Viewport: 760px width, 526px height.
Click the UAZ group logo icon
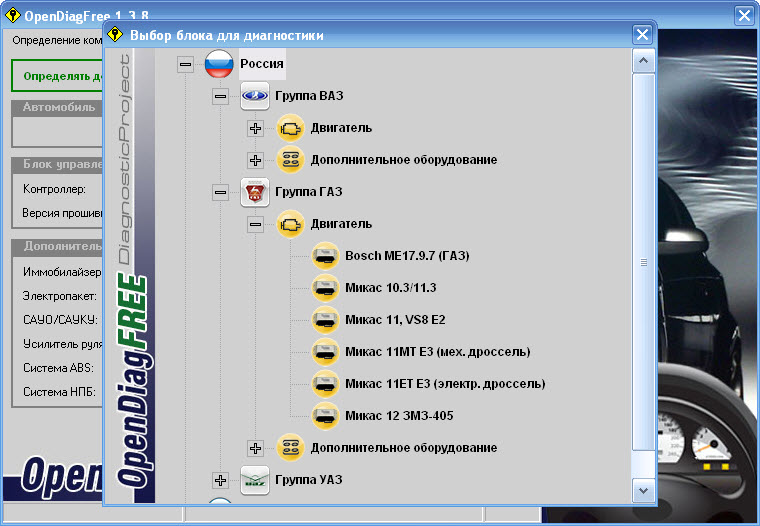[x=255, y=480]
